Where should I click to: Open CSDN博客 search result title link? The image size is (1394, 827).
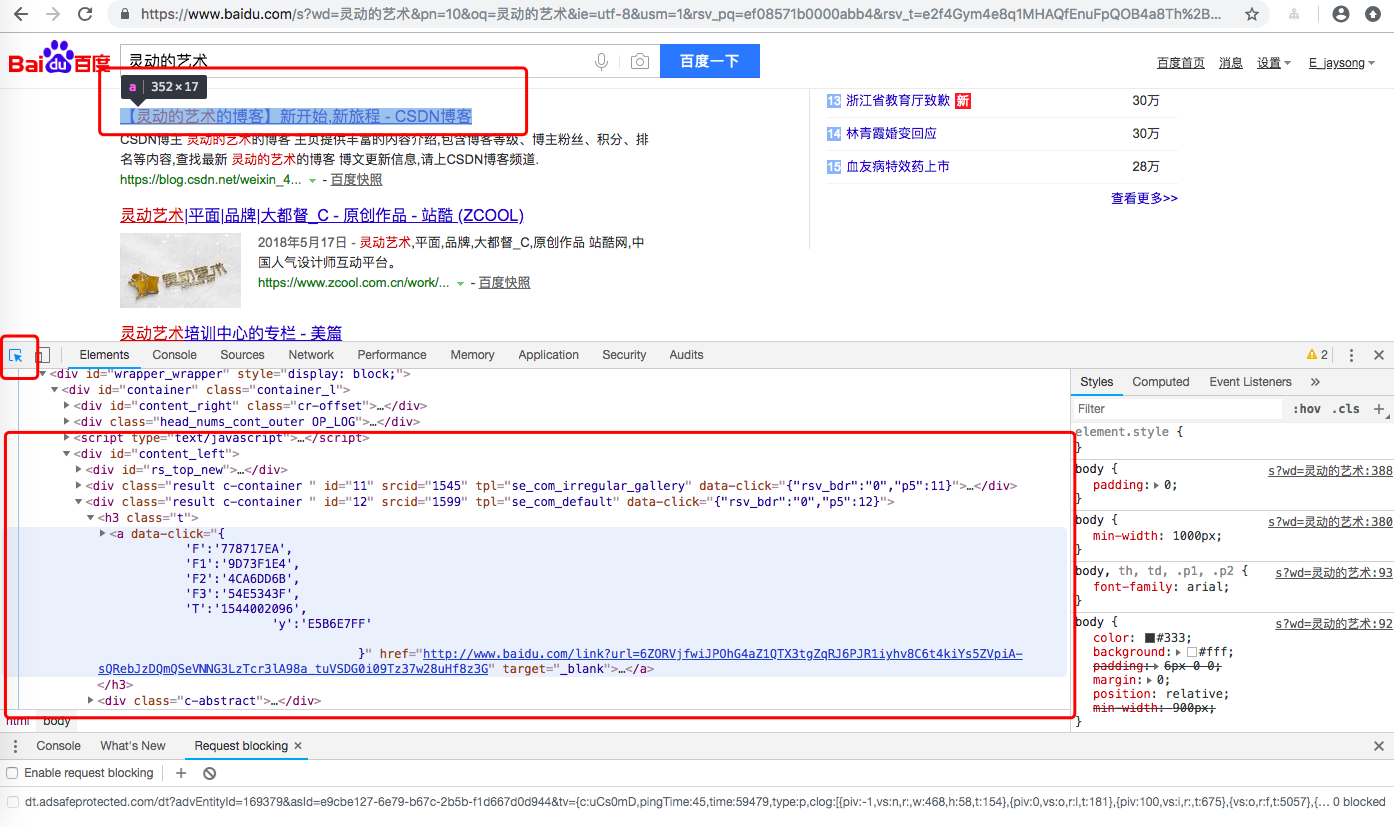tap(296, 116)
